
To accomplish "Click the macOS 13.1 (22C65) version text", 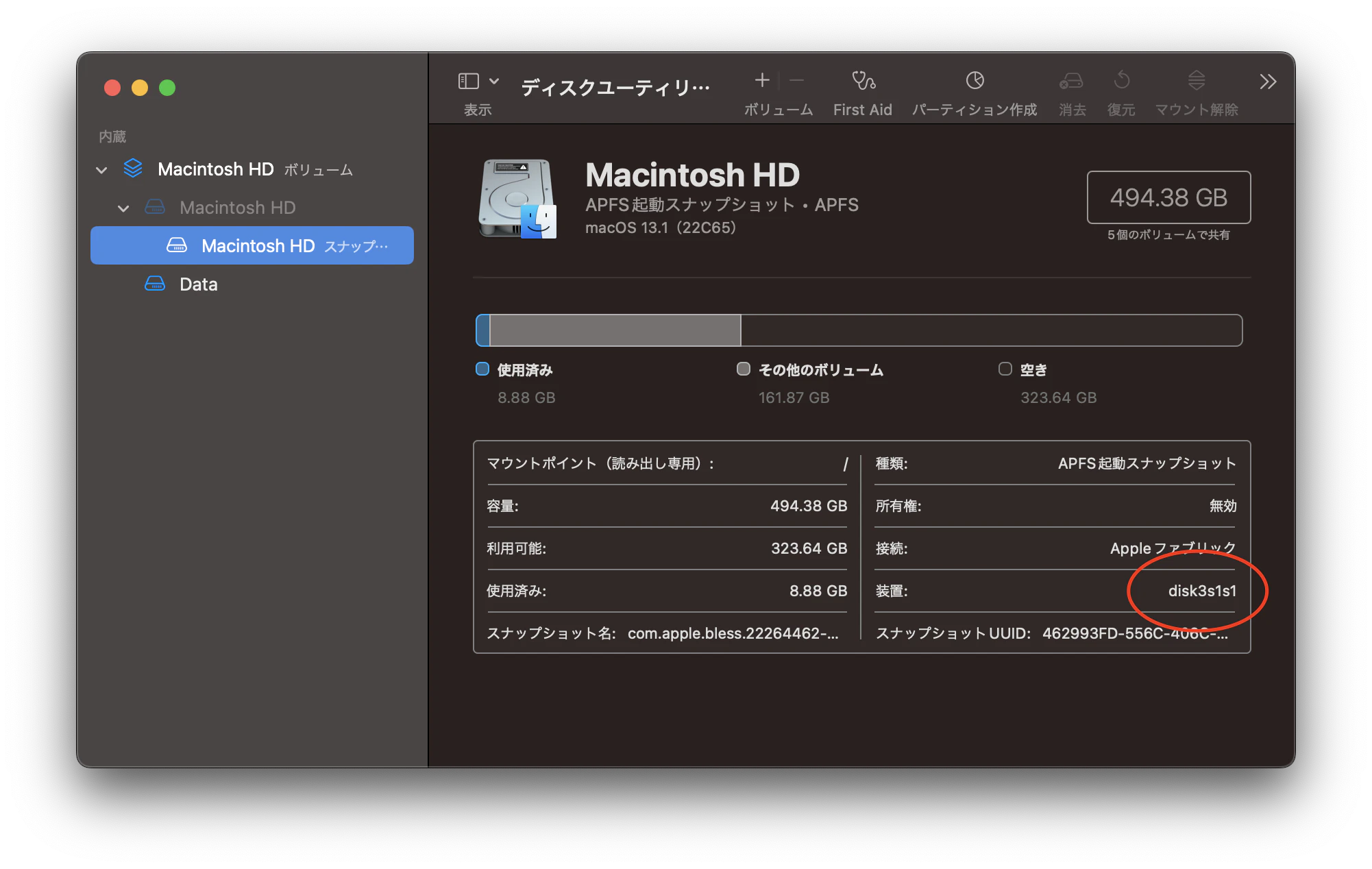I will (x=661, y=228).
